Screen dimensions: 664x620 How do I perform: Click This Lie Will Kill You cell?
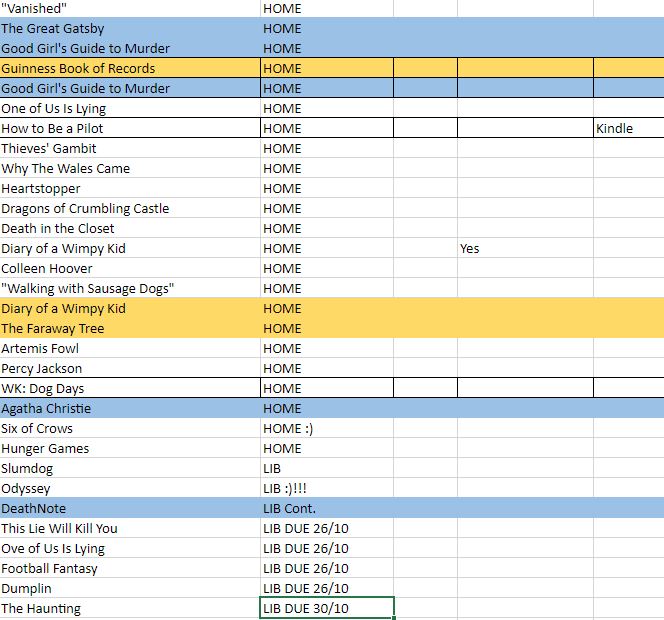[130, 528]
